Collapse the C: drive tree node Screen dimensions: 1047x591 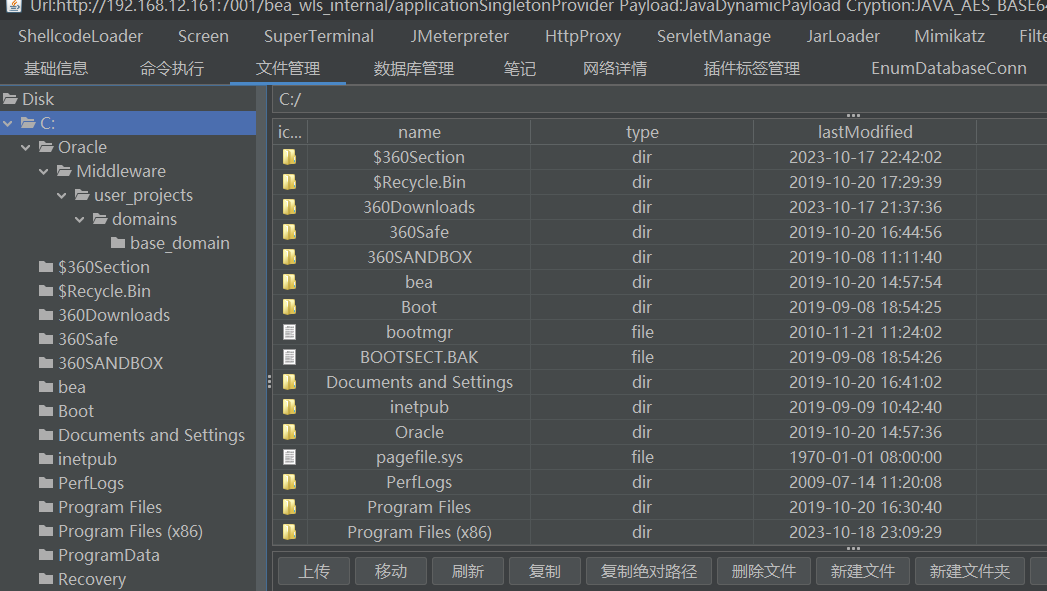click(8, 123)
